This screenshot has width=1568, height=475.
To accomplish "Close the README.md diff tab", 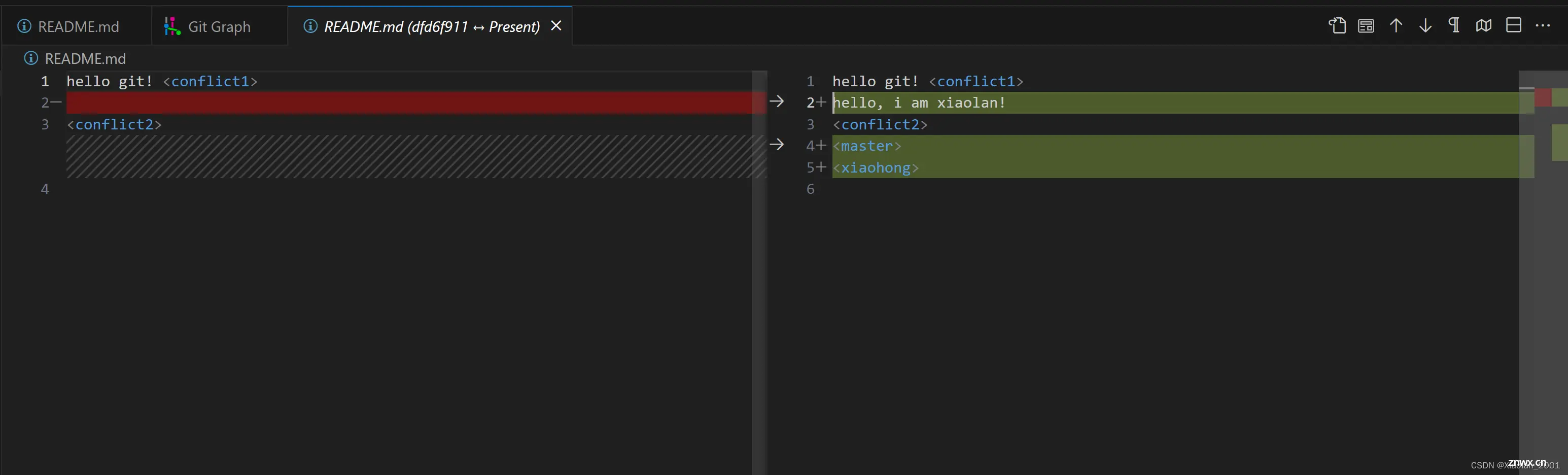I will point(556,25).
